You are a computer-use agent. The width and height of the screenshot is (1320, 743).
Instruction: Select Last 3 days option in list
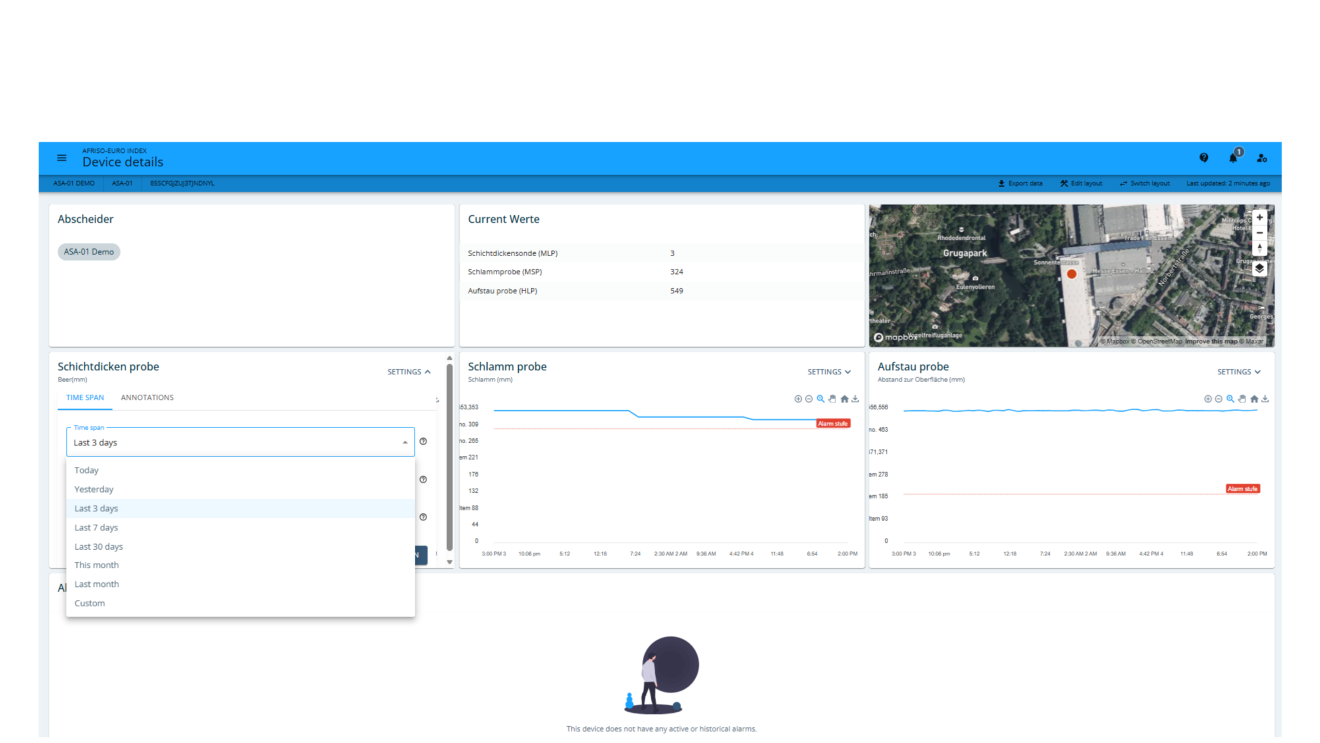click(x=240, y=508)
